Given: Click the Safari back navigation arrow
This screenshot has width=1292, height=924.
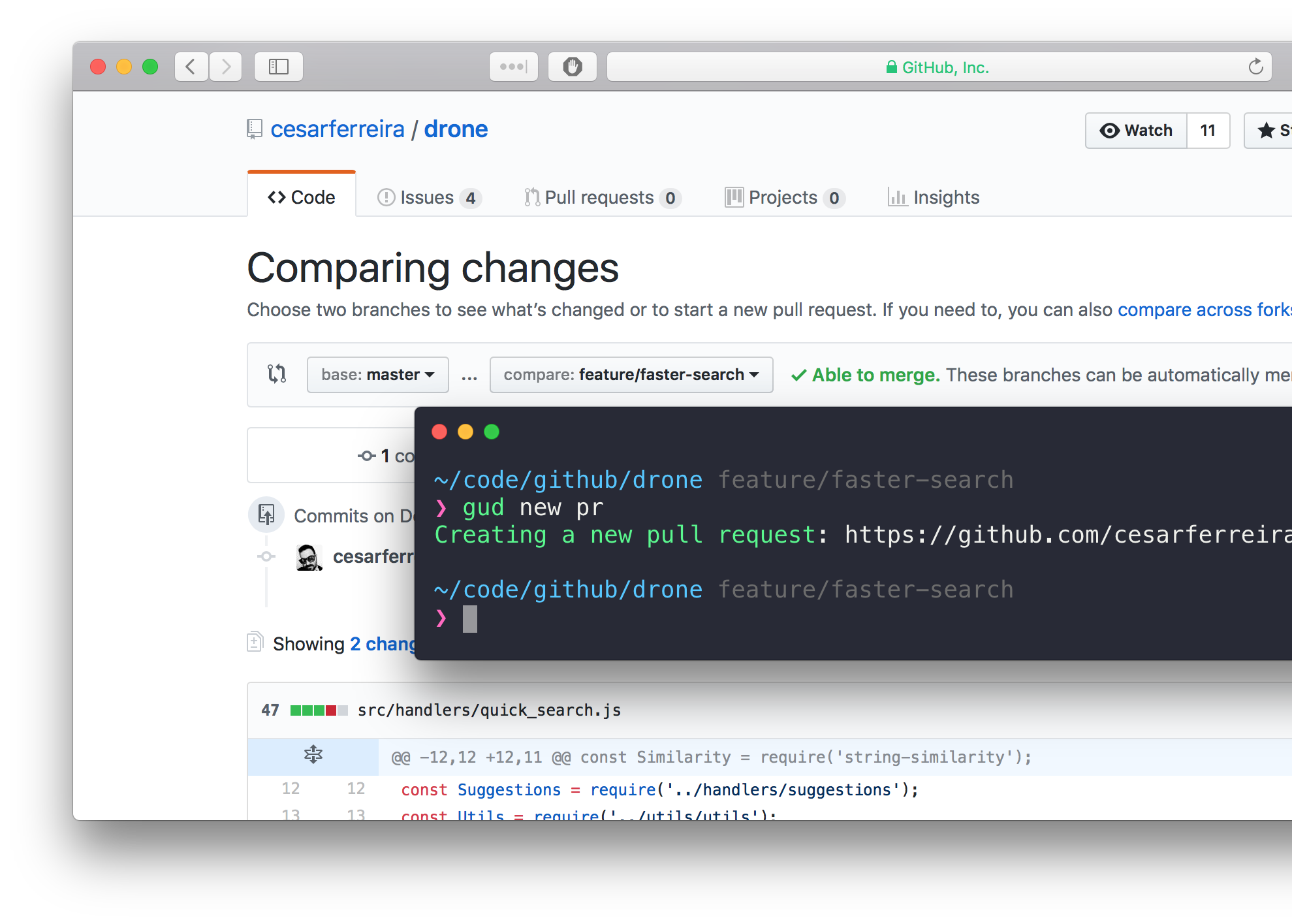Looking at the screenshot, I should click(191, 67).
